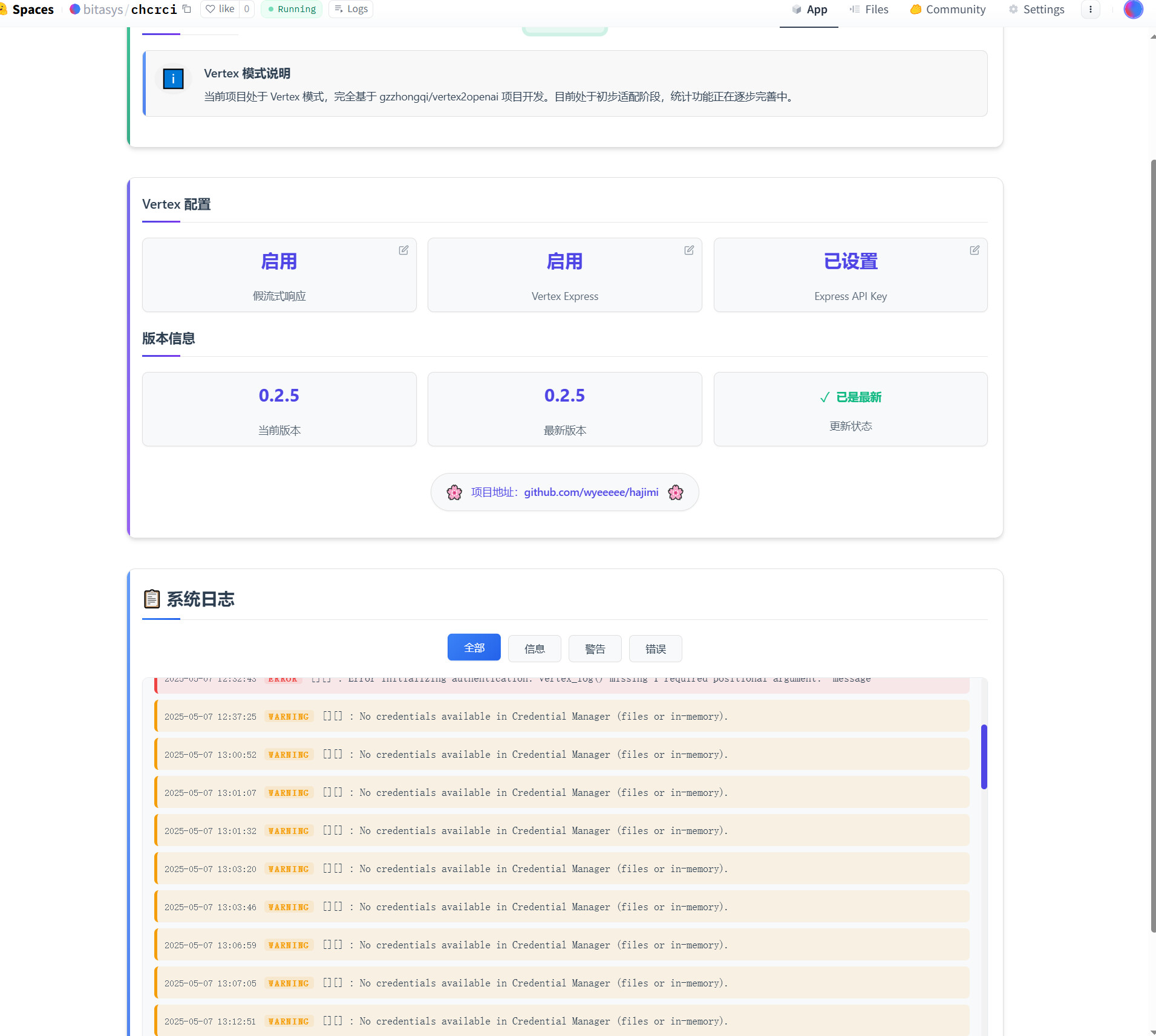This screenshot has width=1156, height=1036.
Task: Click edit icon on 假流式响应 card
Action: (x=403, y=250)
